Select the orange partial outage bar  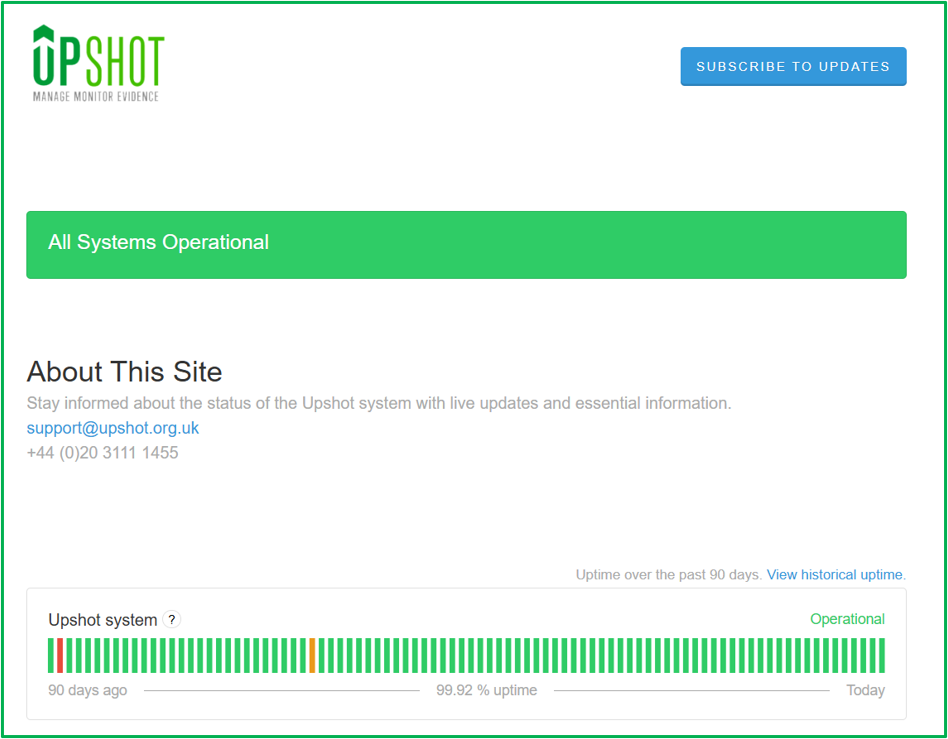[312, 655]
